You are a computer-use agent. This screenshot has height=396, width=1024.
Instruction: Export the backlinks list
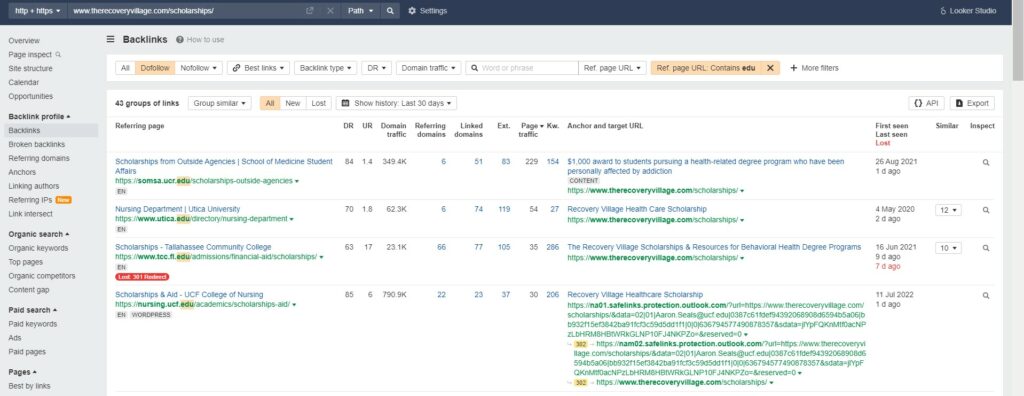(972, 103)
